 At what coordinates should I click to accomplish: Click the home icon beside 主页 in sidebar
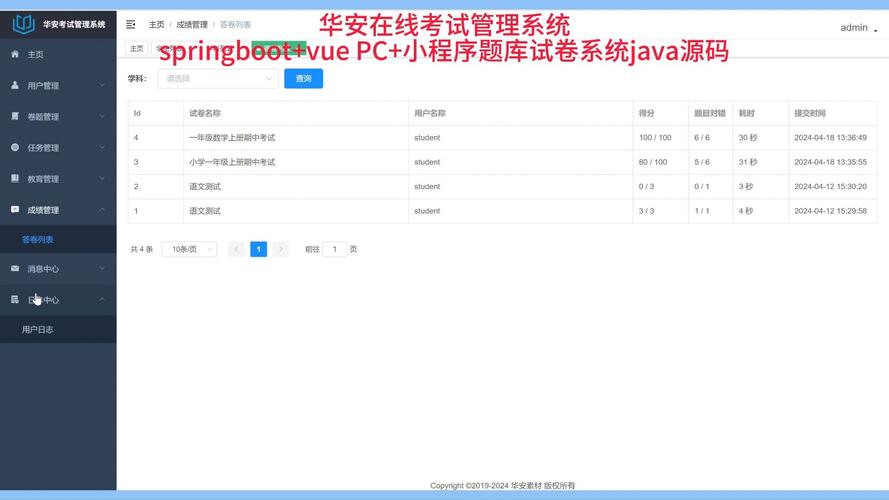15,54
